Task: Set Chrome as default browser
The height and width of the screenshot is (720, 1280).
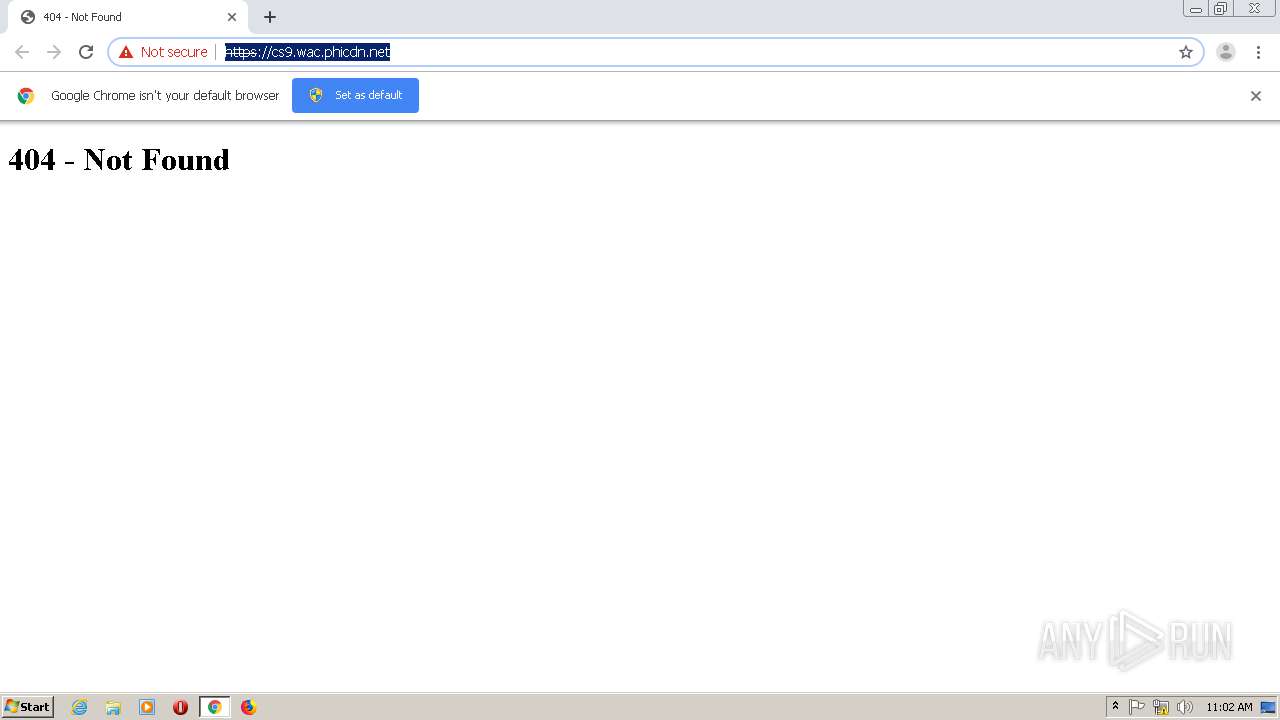Action: click(x=355, y=95)
